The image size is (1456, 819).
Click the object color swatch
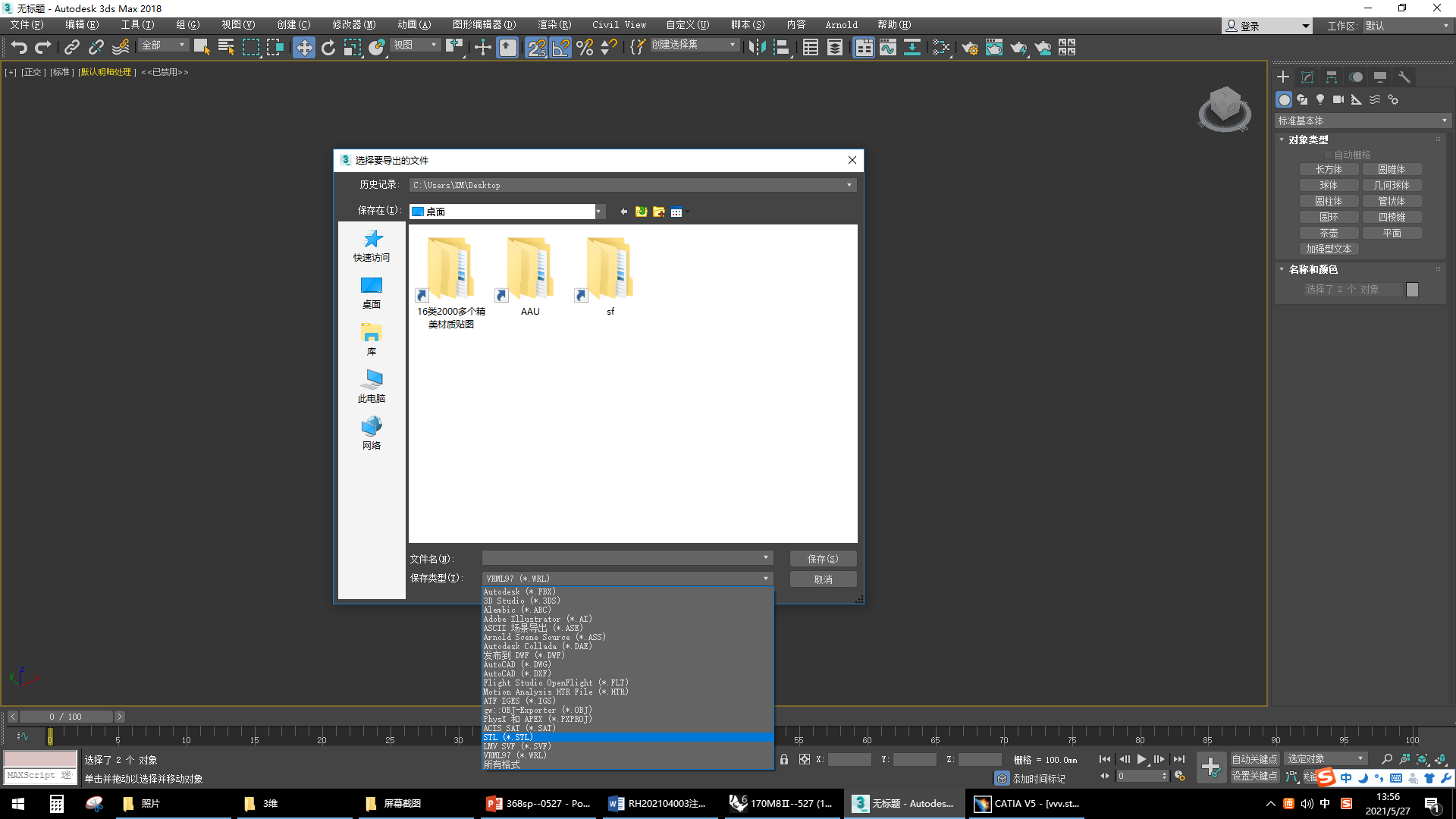click(1412, 290)
